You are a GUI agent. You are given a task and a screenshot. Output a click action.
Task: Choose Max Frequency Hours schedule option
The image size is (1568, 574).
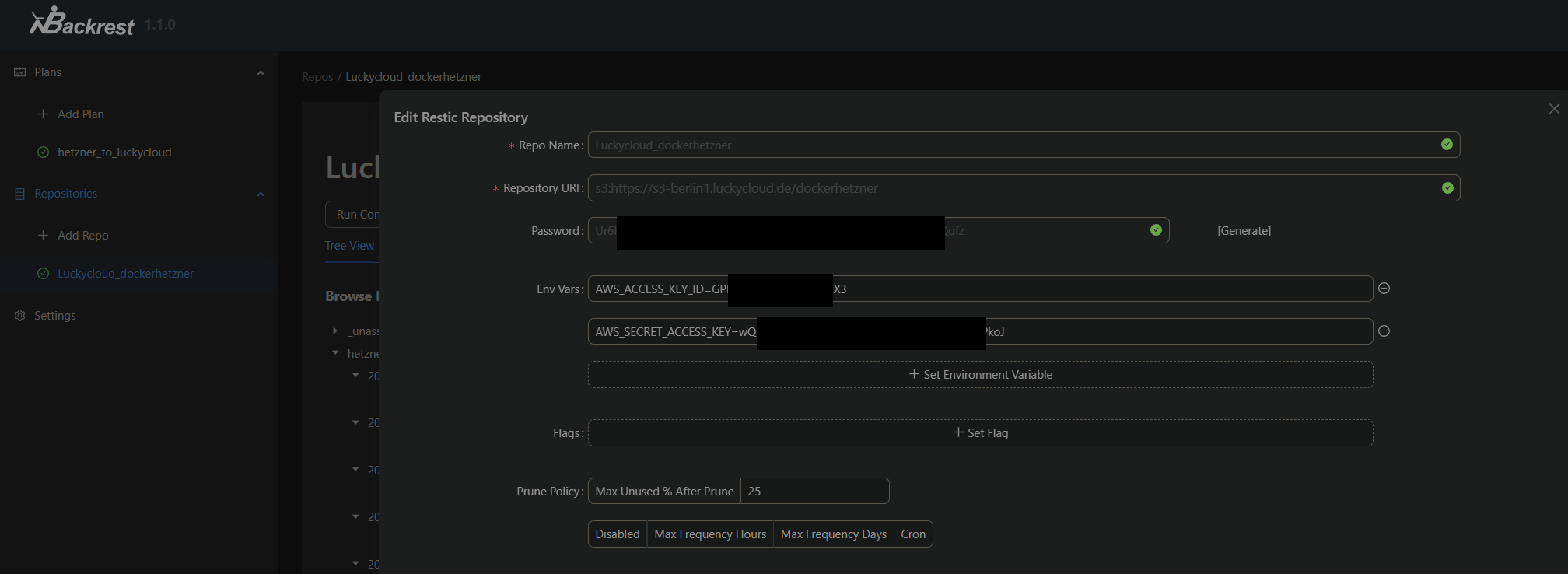[x=709, y=534]
